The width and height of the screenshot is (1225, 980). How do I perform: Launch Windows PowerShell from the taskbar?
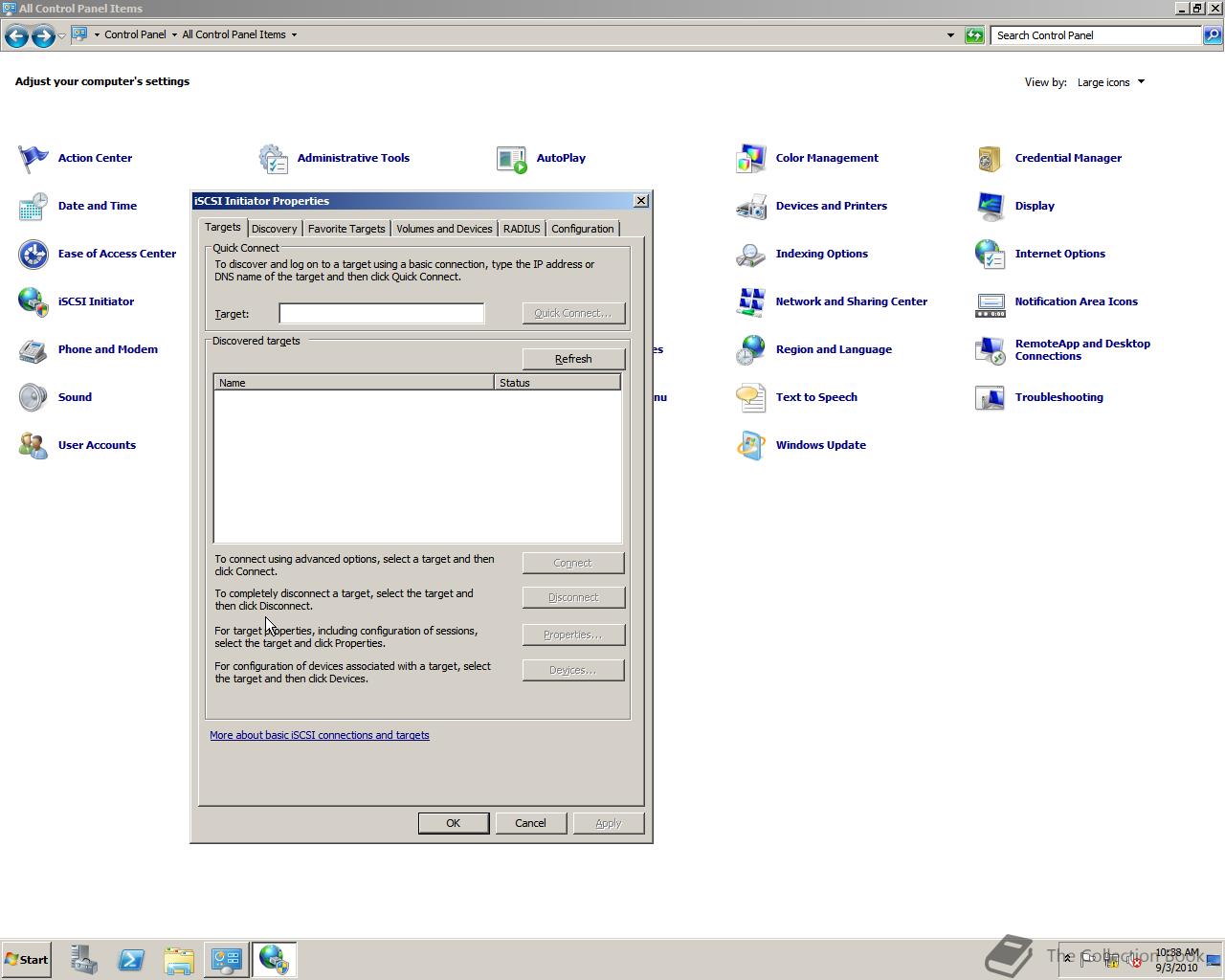click(x=131, y=959)
